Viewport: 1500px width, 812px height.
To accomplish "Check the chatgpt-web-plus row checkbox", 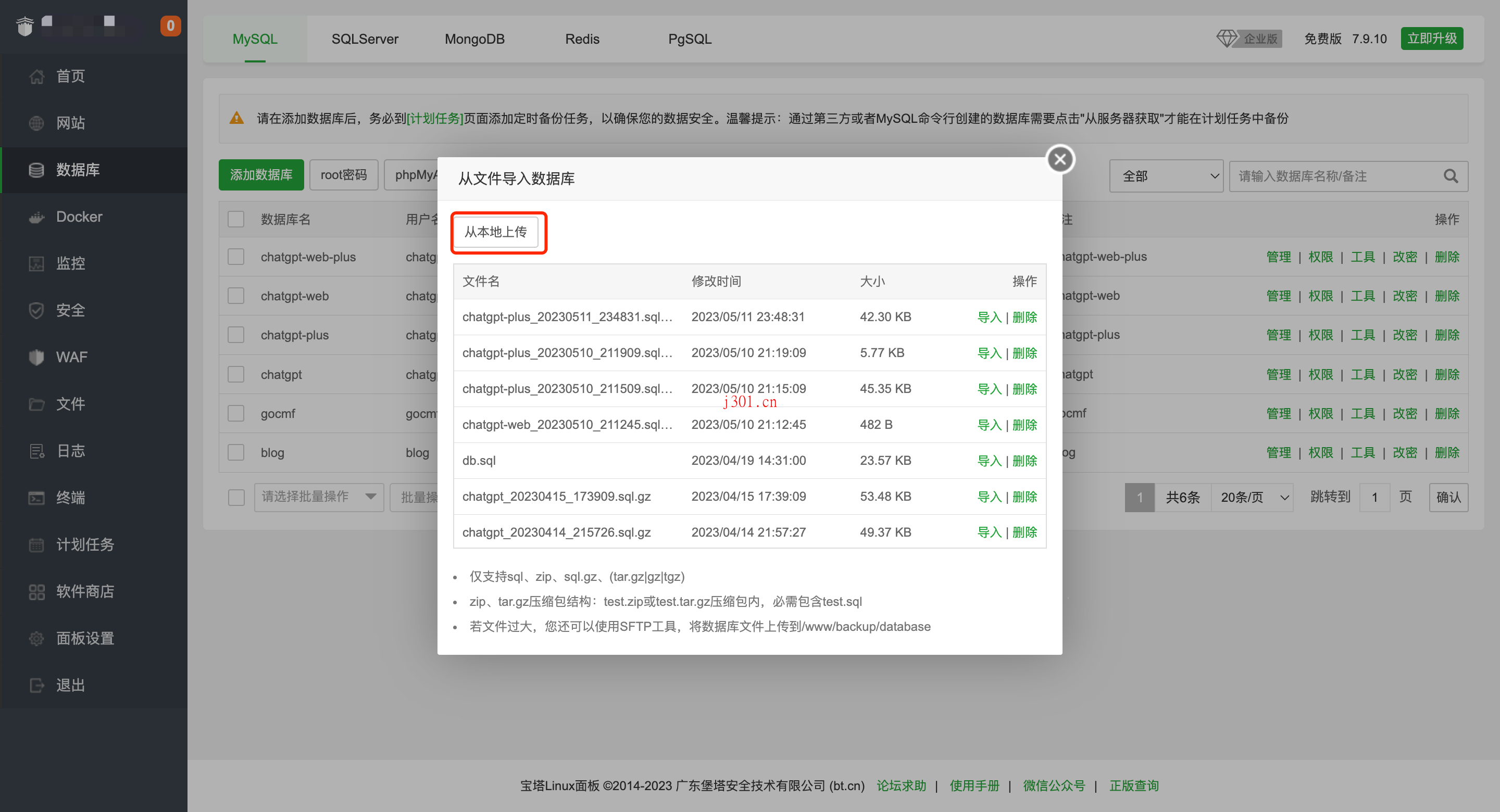I will [236, 256].
